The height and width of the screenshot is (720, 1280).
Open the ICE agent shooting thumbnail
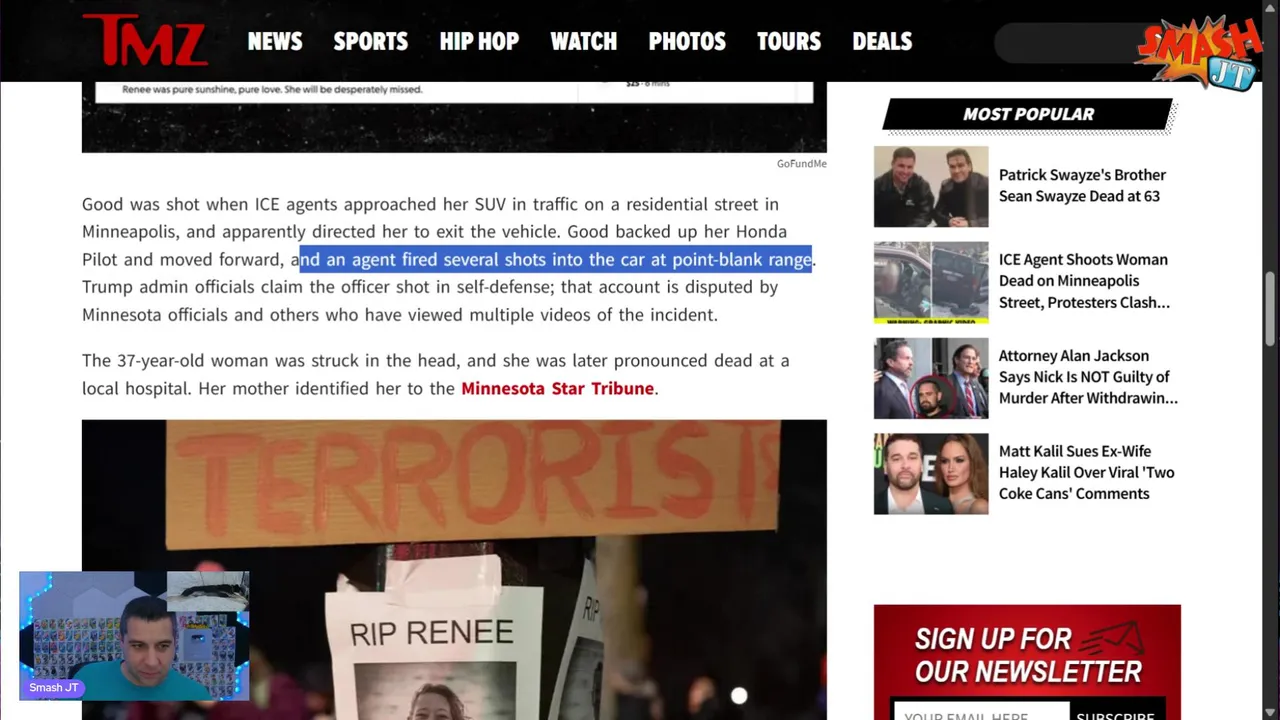[x=931, y=282]
